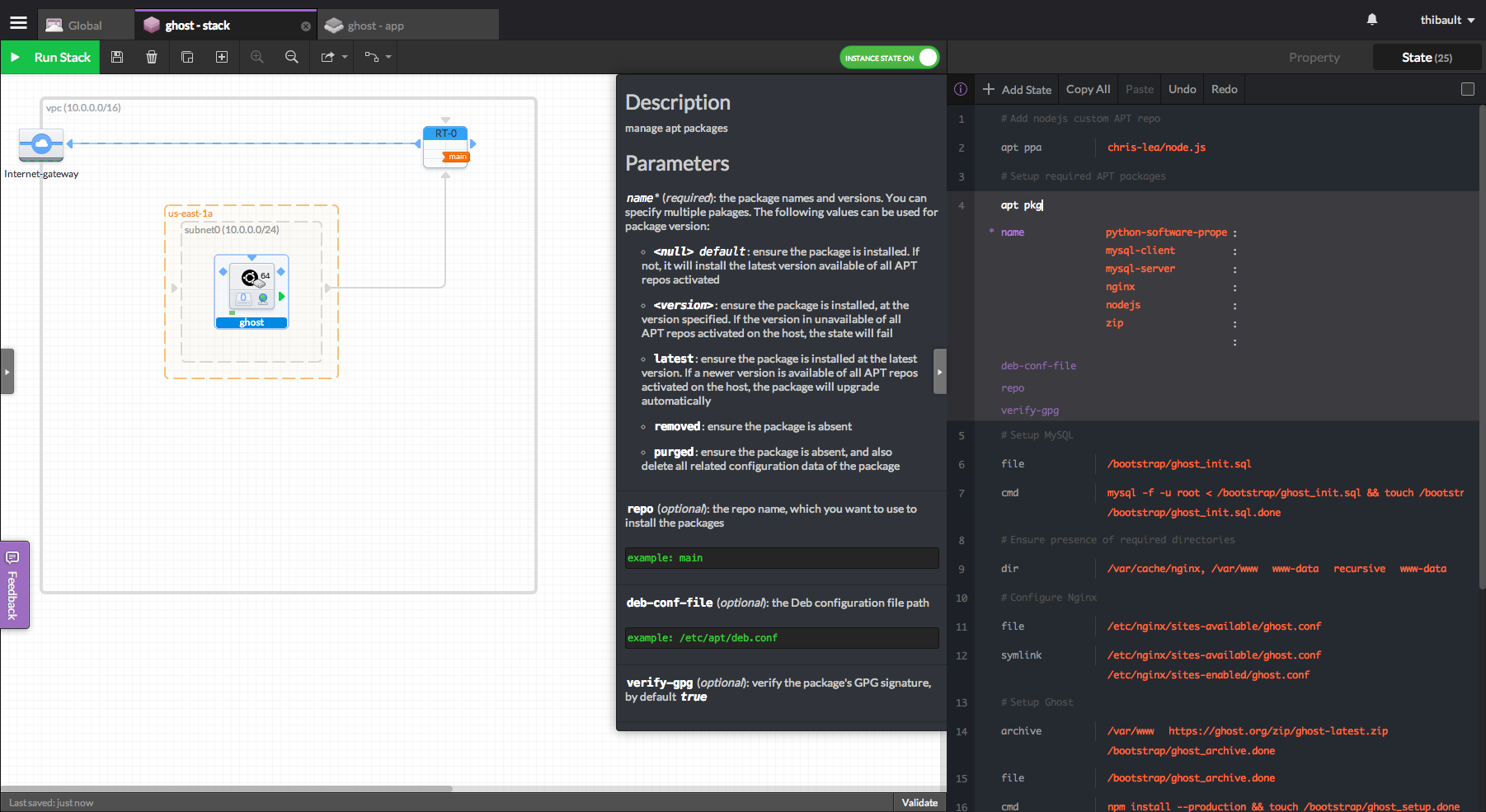Select state 9 dir row

pos(1228,569)
